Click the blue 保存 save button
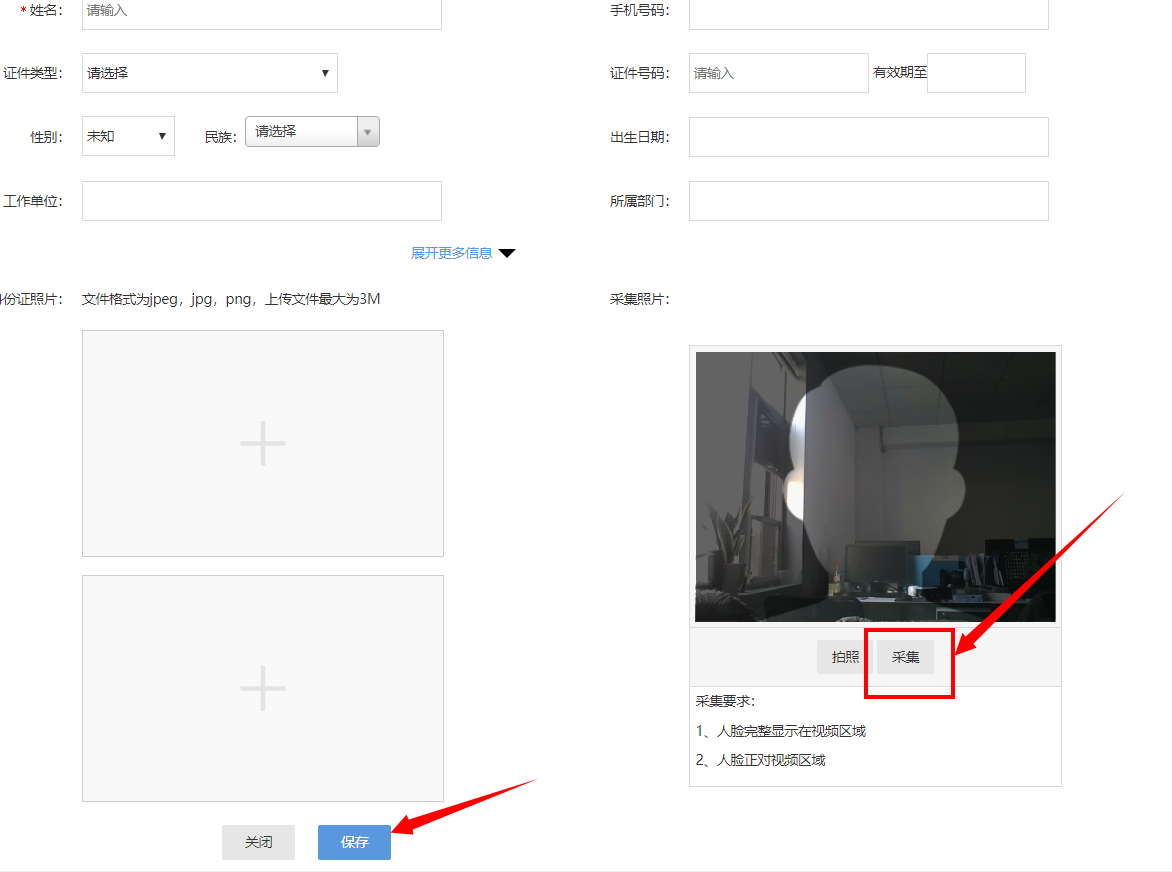The width and height of the screenshot is (1172, 872). (x=354, y=842)
